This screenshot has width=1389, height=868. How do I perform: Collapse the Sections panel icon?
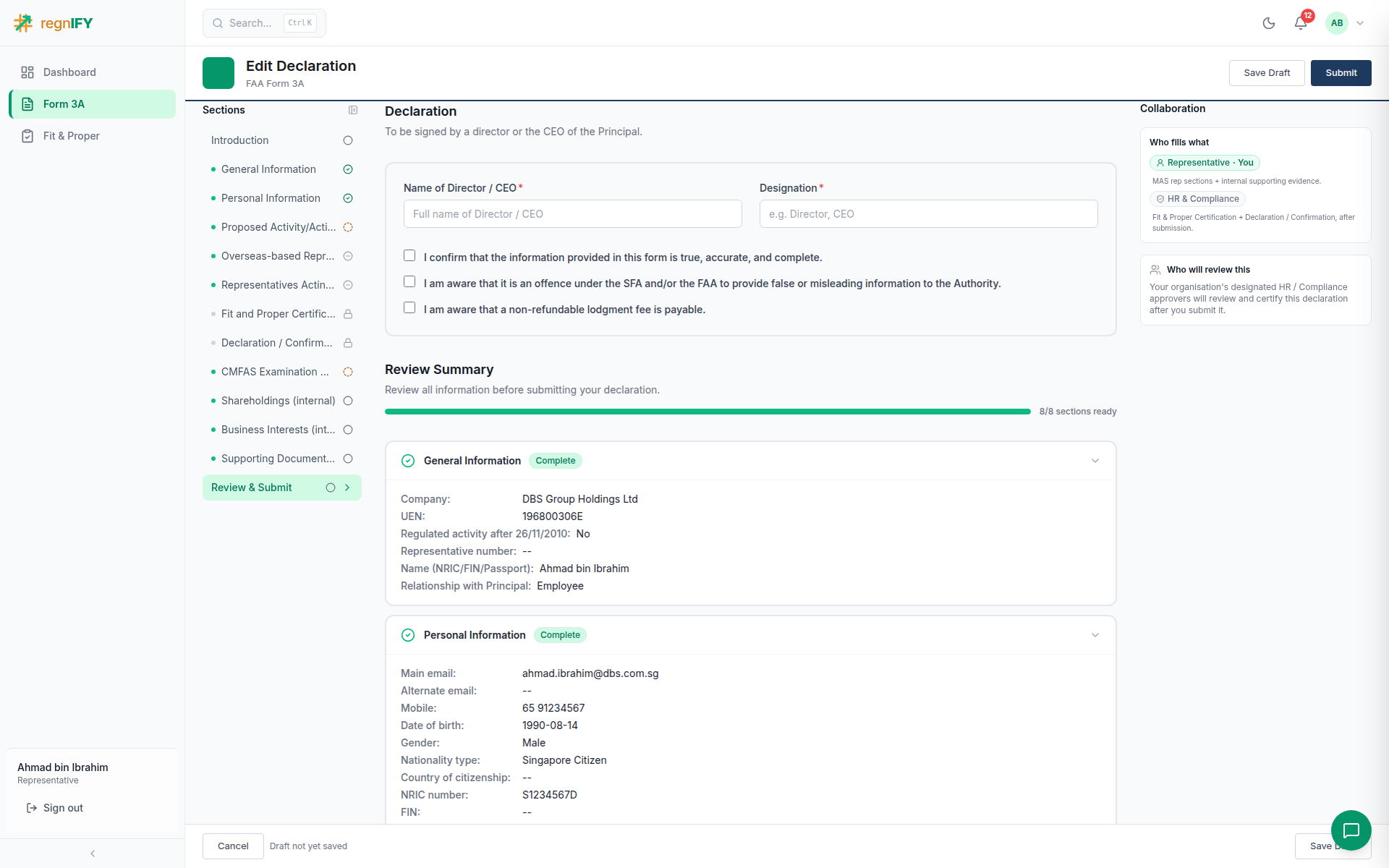(x=353, y=110)
